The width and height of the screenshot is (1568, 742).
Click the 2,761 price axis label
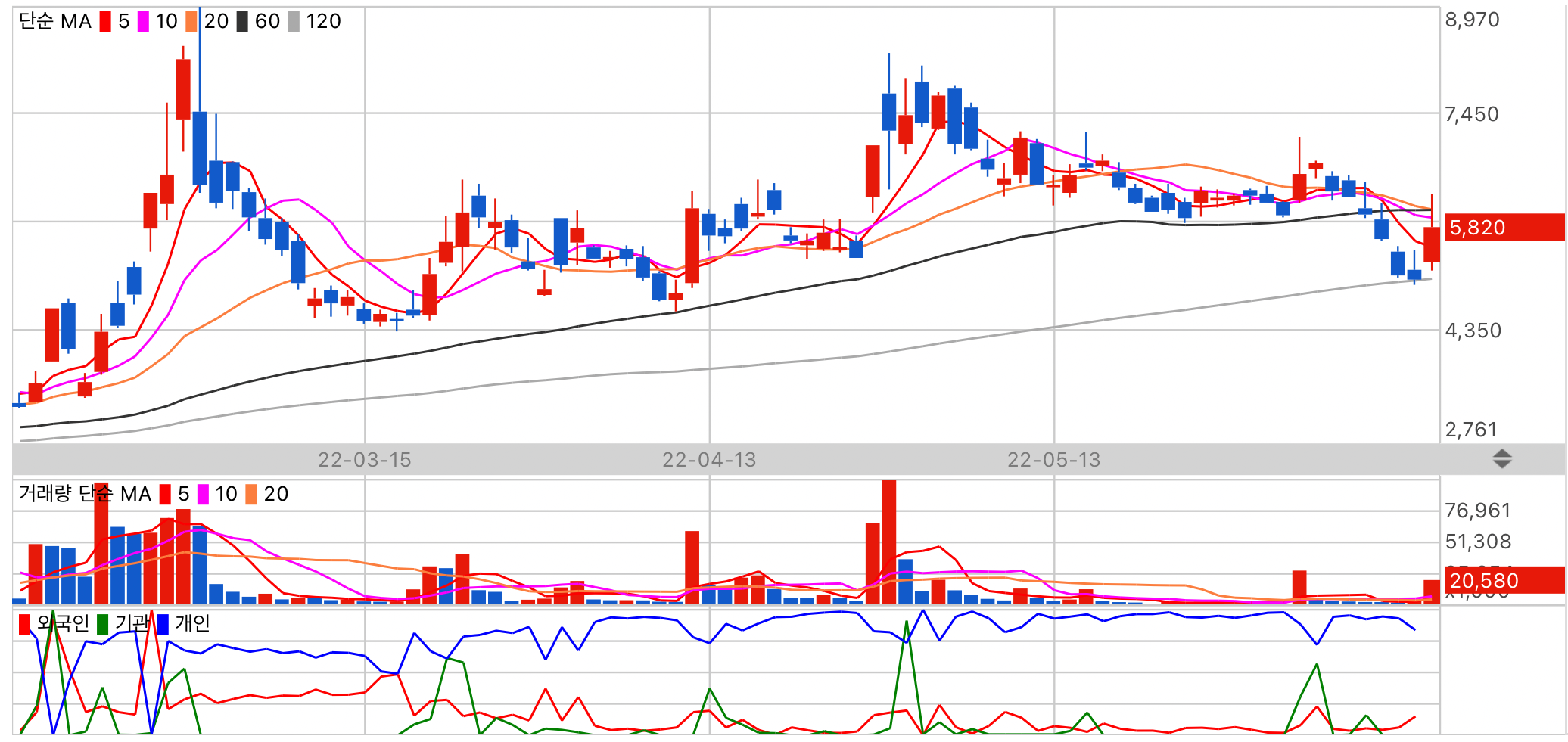(x=1472, y=430)
